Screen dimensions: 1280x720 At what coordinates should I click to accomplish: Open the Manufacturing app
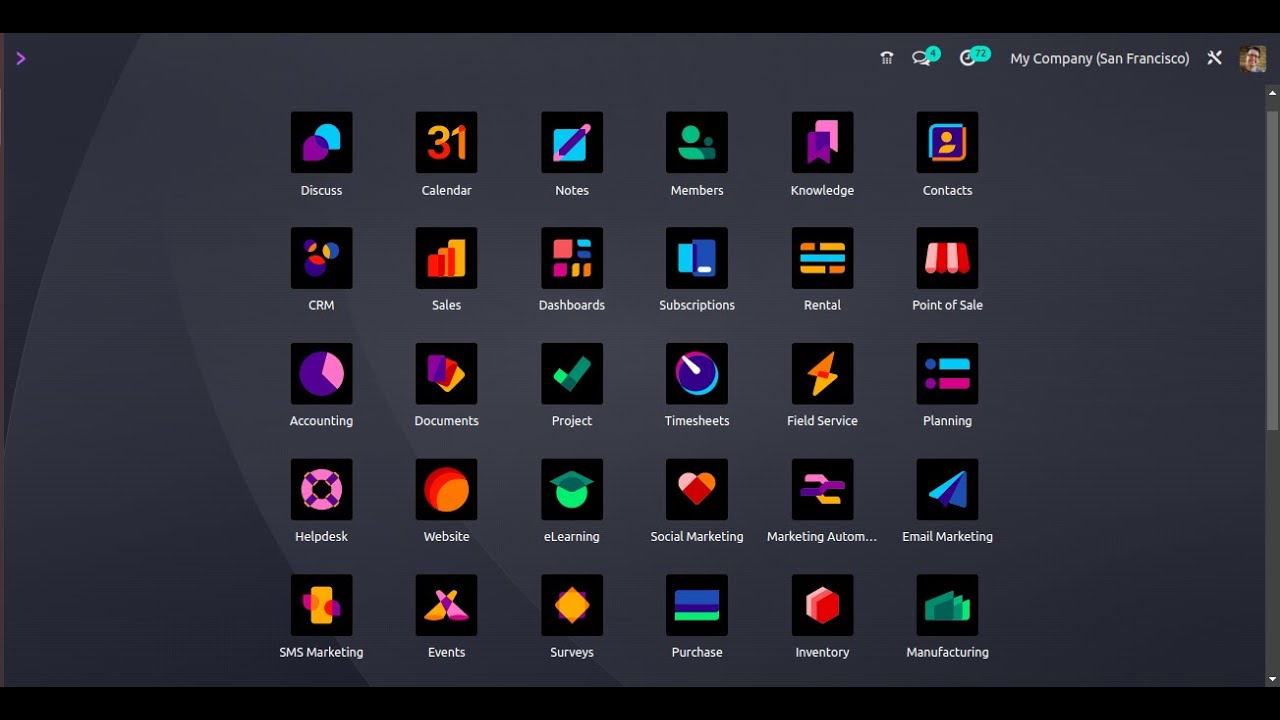(x=947, y=605)
